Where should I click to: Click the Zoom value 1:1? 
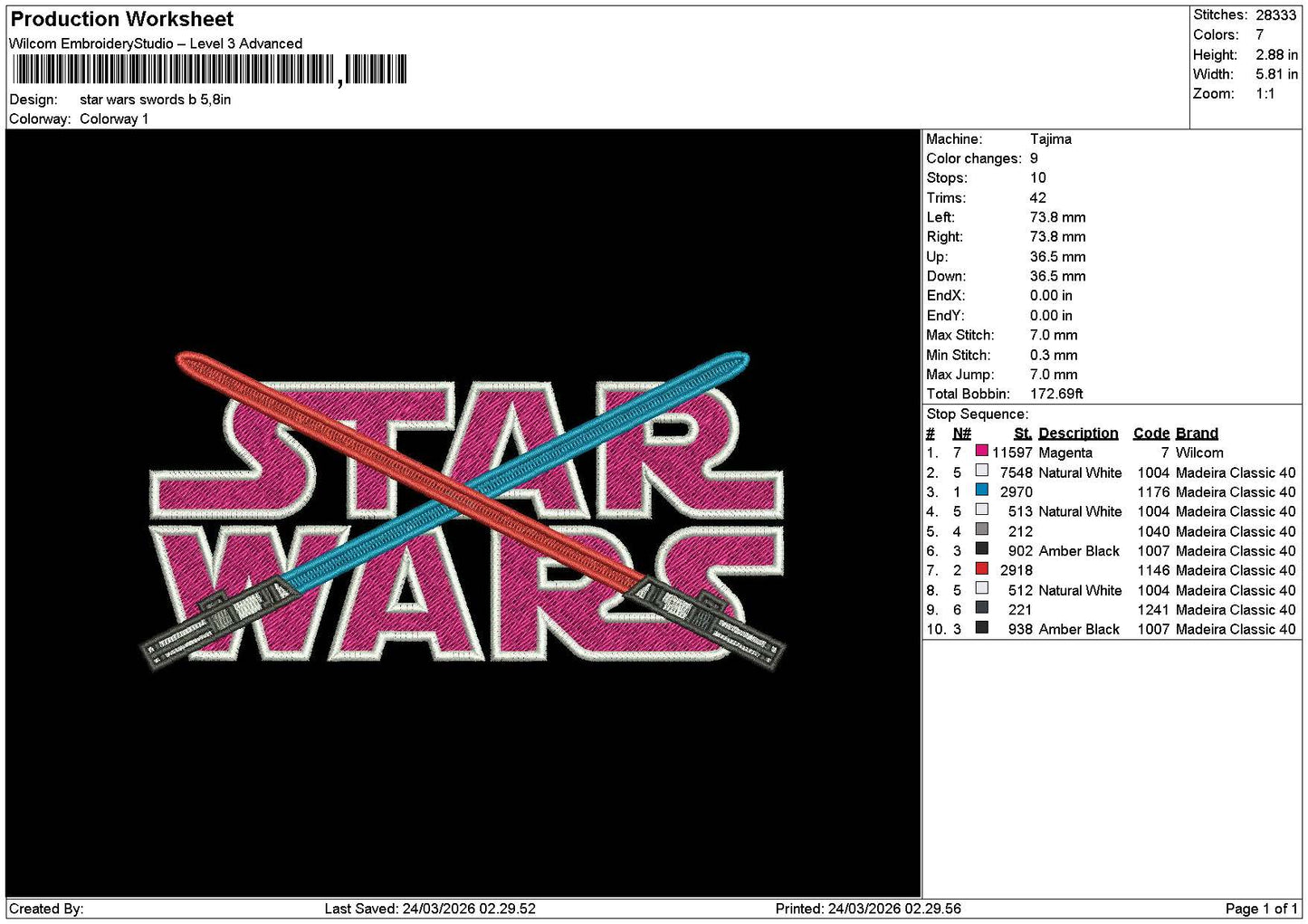pyautogui.click(x=1265, y=94)
